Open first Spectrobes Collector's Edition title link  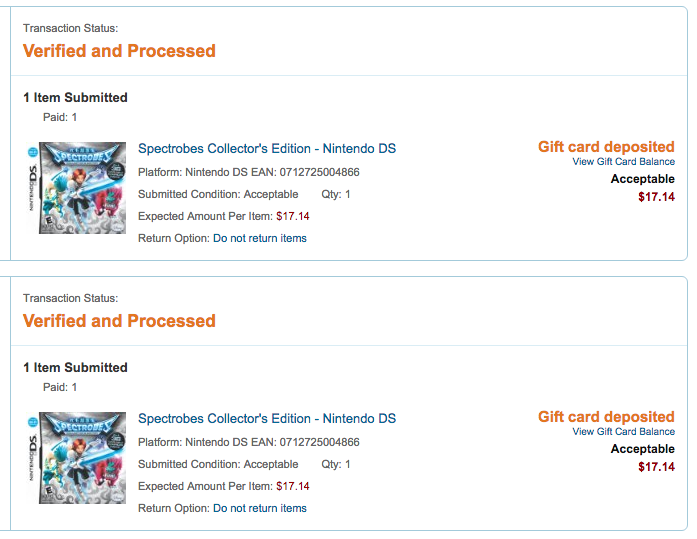pyautogui.click(x=267, y=148)
